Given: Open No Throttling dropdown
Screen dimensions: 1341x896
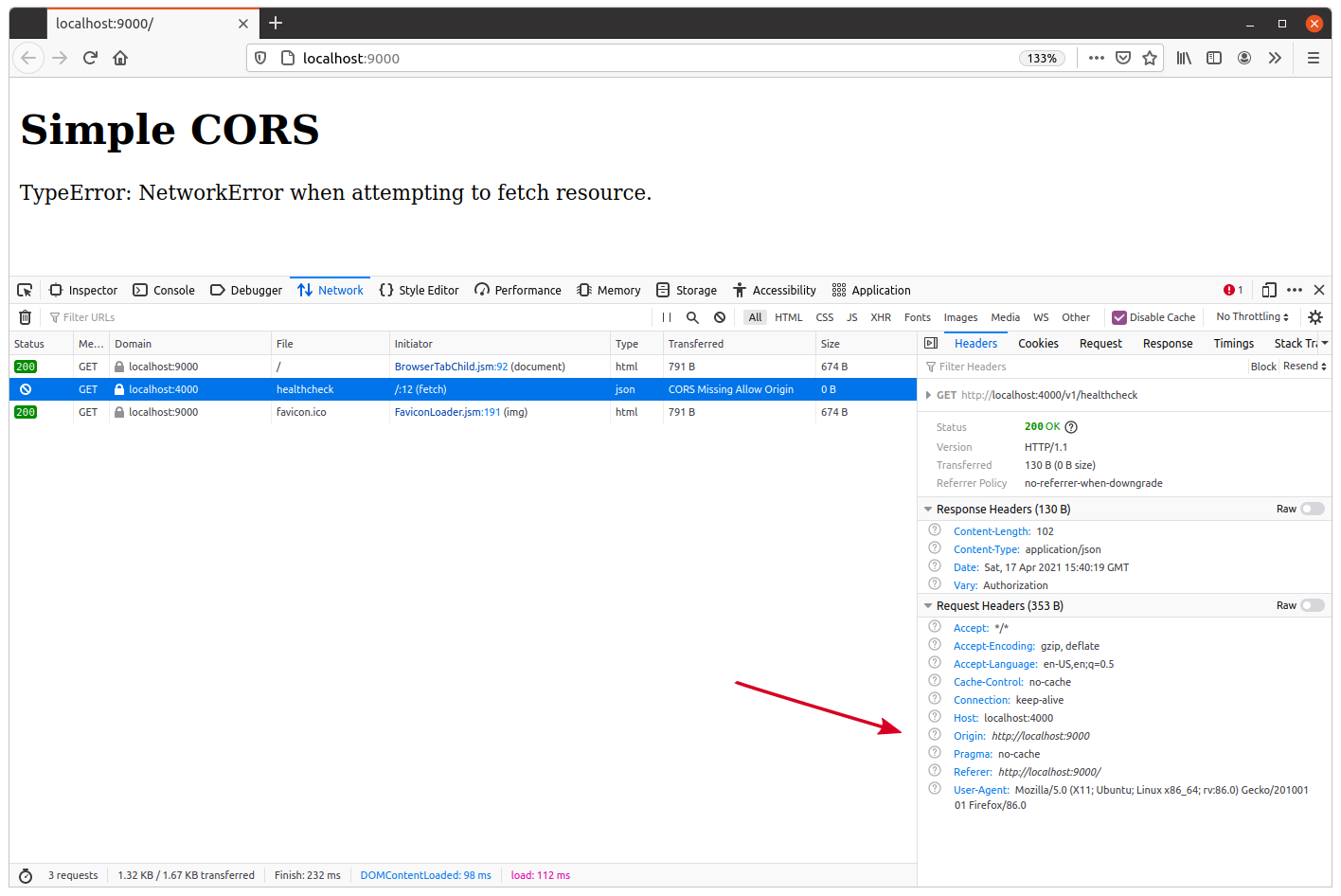Looking at the screenshot, I should 1252,317.
